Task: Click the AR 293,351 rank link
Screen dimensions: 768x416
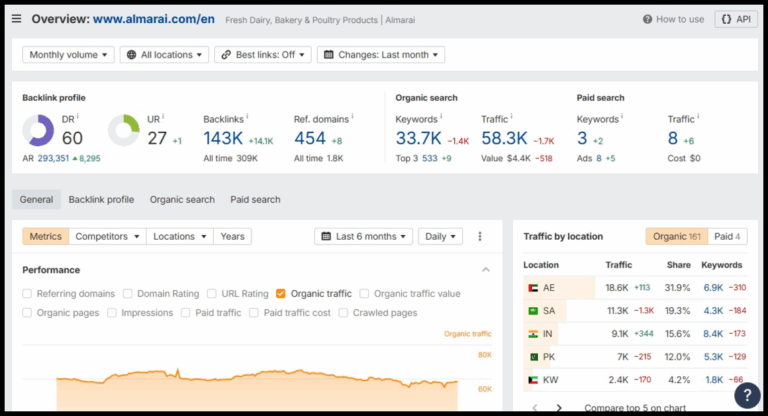Action: tap(53, 158)
